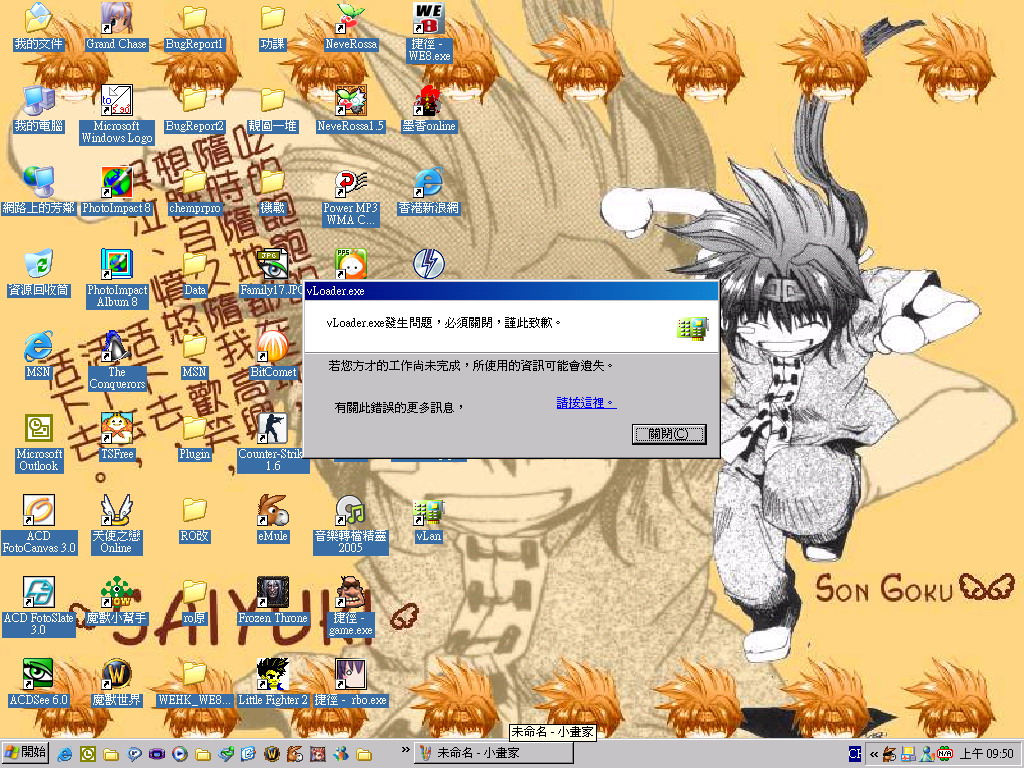Switch to the 未命名 - 小畫家 taskbar window
Viewport: 1024px width, 768px height.
click(494, 751)
